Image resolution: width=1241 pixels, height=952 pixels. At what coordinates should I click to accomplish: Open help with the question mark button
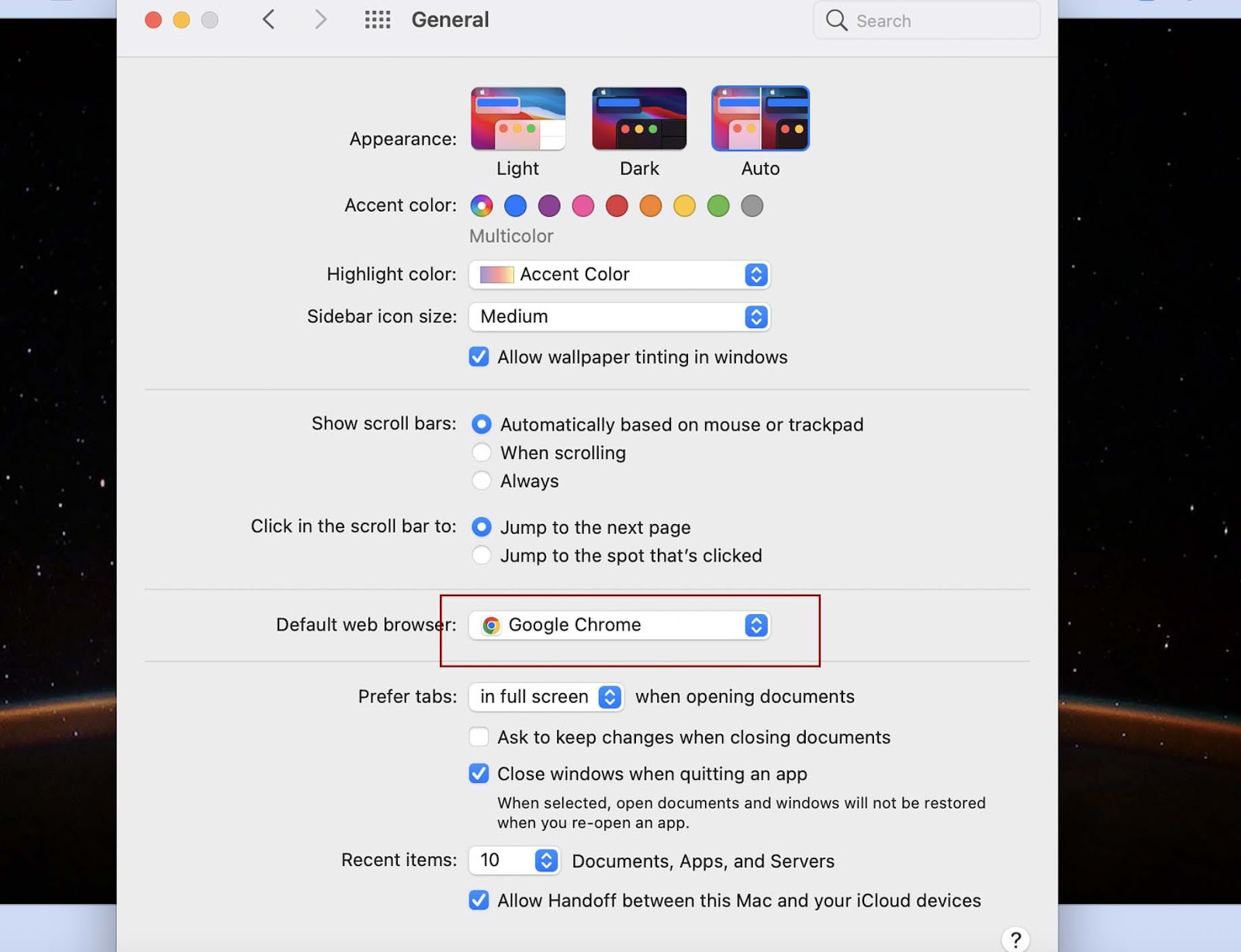[x=1015, y=940]
